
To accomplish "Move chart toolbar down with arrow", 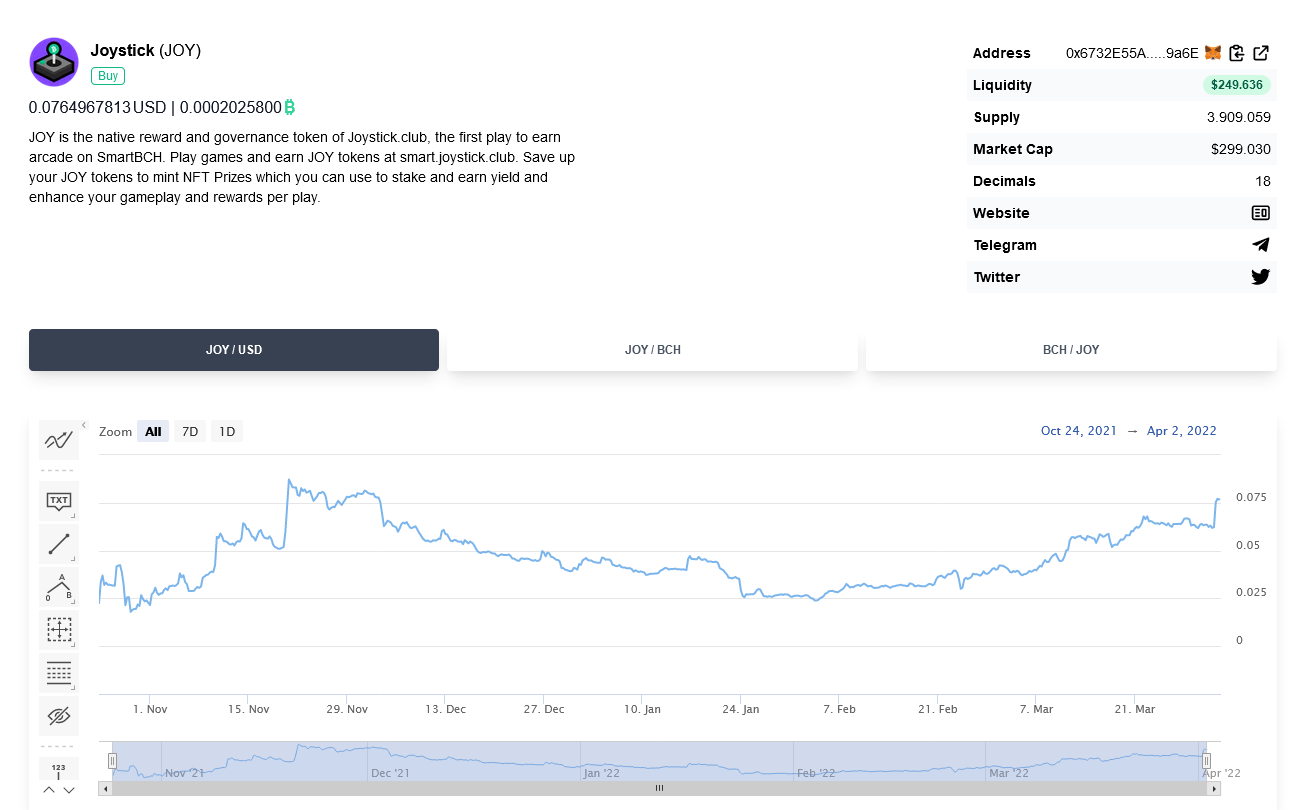I will pyautogui.click(x=69, y=790).
